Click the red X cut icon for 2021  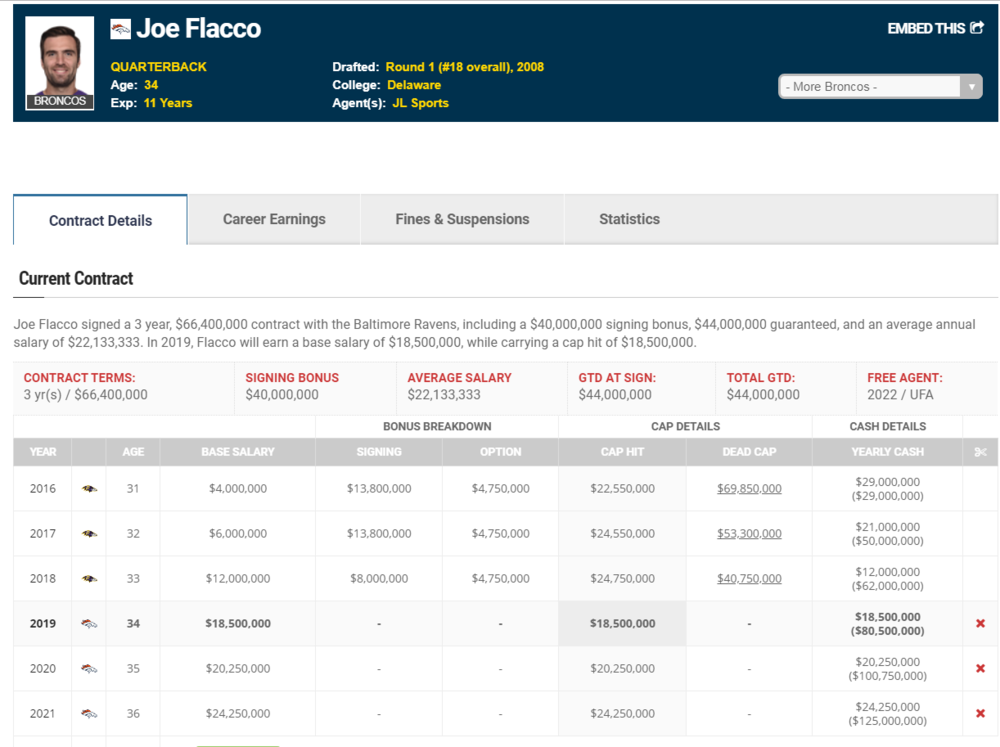pos(980,713)
